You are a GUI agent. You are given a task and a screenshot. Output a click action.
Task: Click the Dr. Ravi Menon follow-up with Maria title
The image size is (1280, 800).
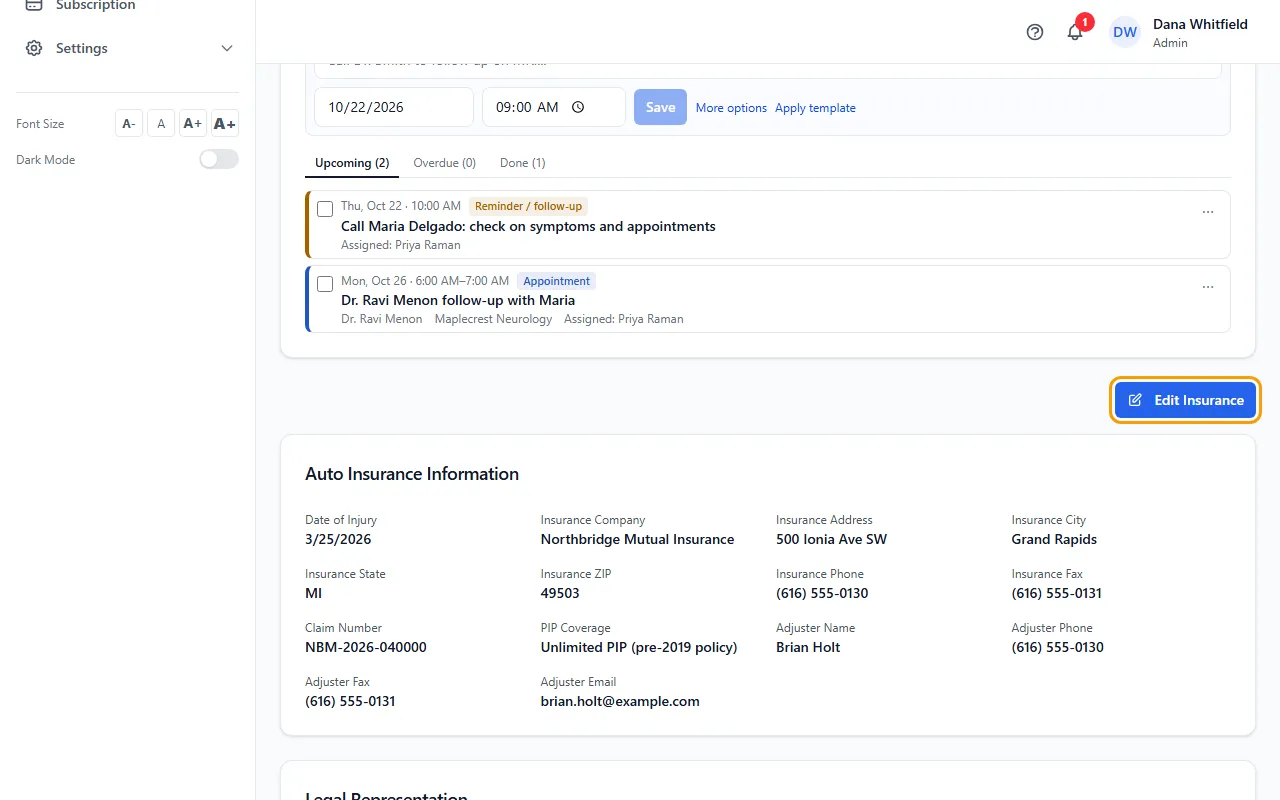458,300
